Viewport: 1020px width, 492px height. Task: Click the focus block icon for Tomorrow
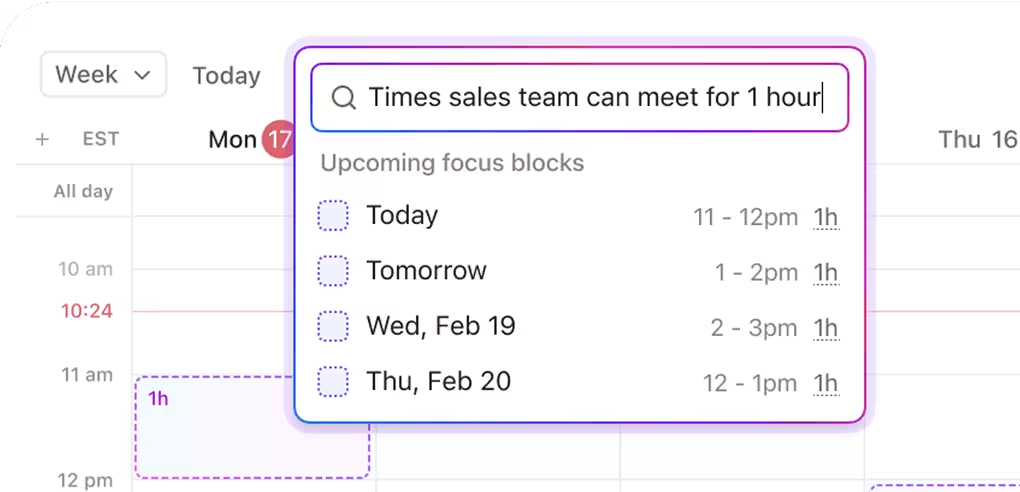pos(333,271)
